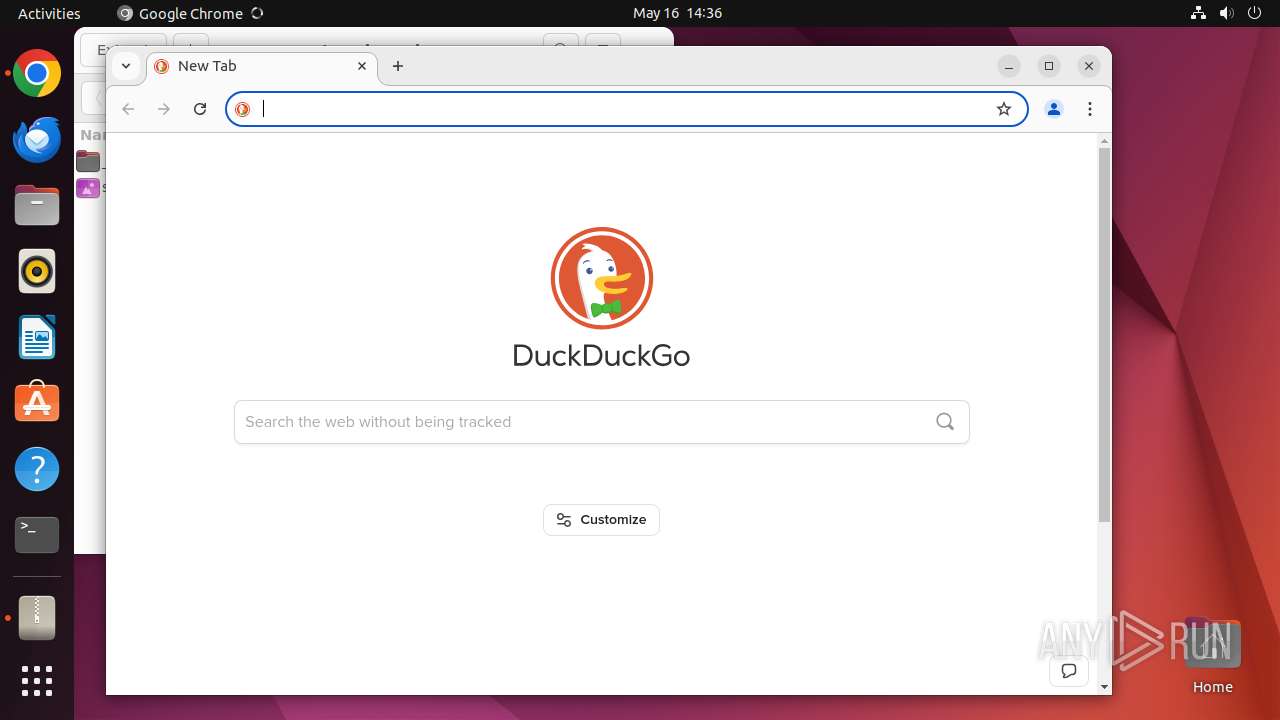1280x720 pixels.
Task: Open the feedback chat bubble icon
Action: pos(1069,671)
